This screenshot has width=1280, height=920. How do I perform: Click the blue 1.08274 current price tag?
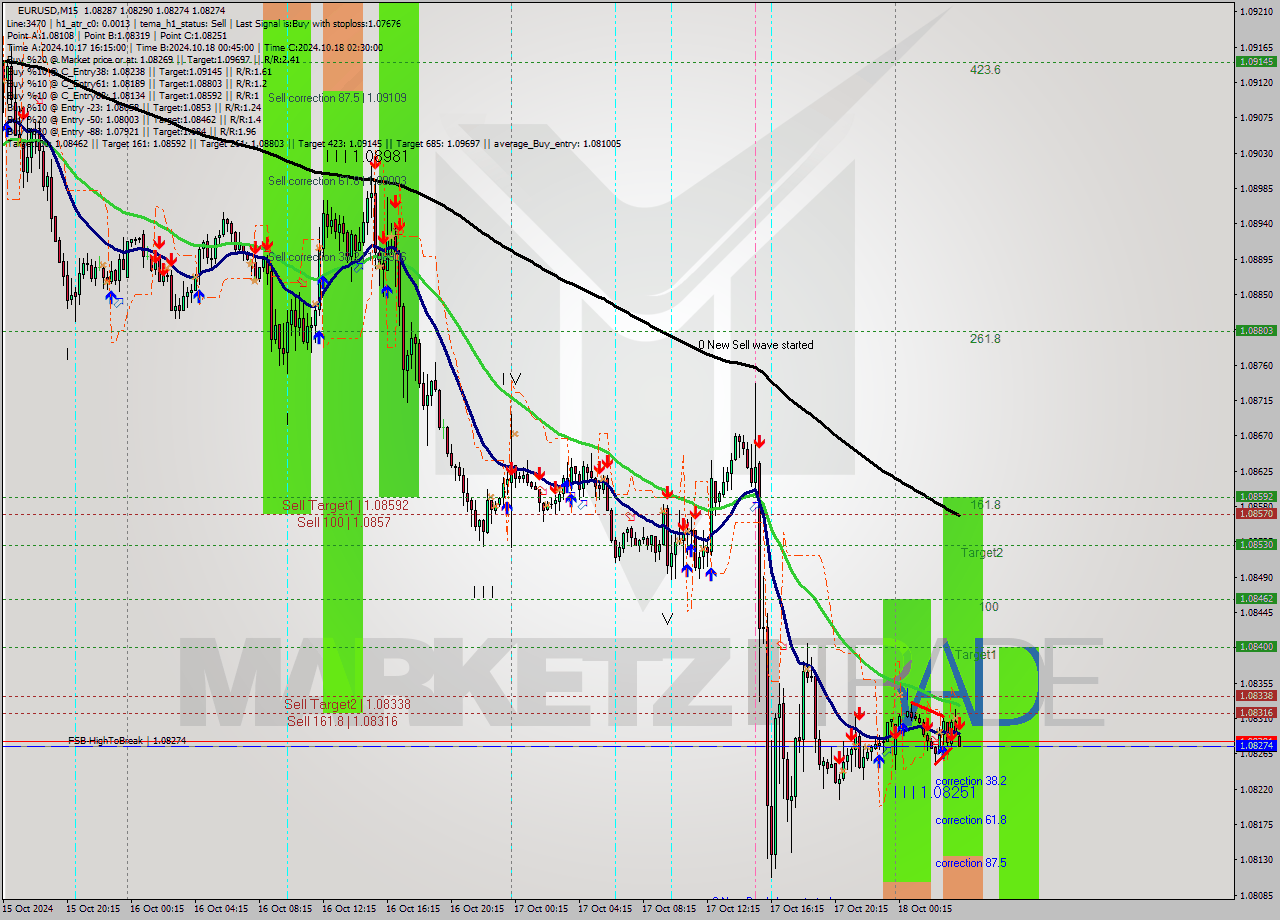pyautogui.click(x=1257, y=745)
